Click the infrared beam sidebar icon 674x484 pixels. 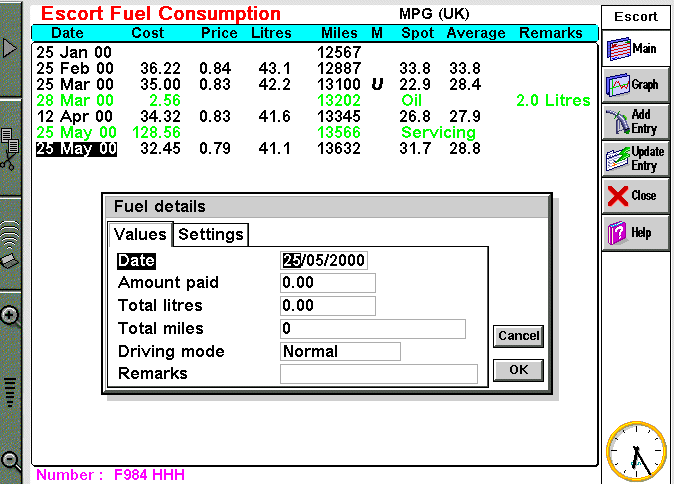(10, 244)
